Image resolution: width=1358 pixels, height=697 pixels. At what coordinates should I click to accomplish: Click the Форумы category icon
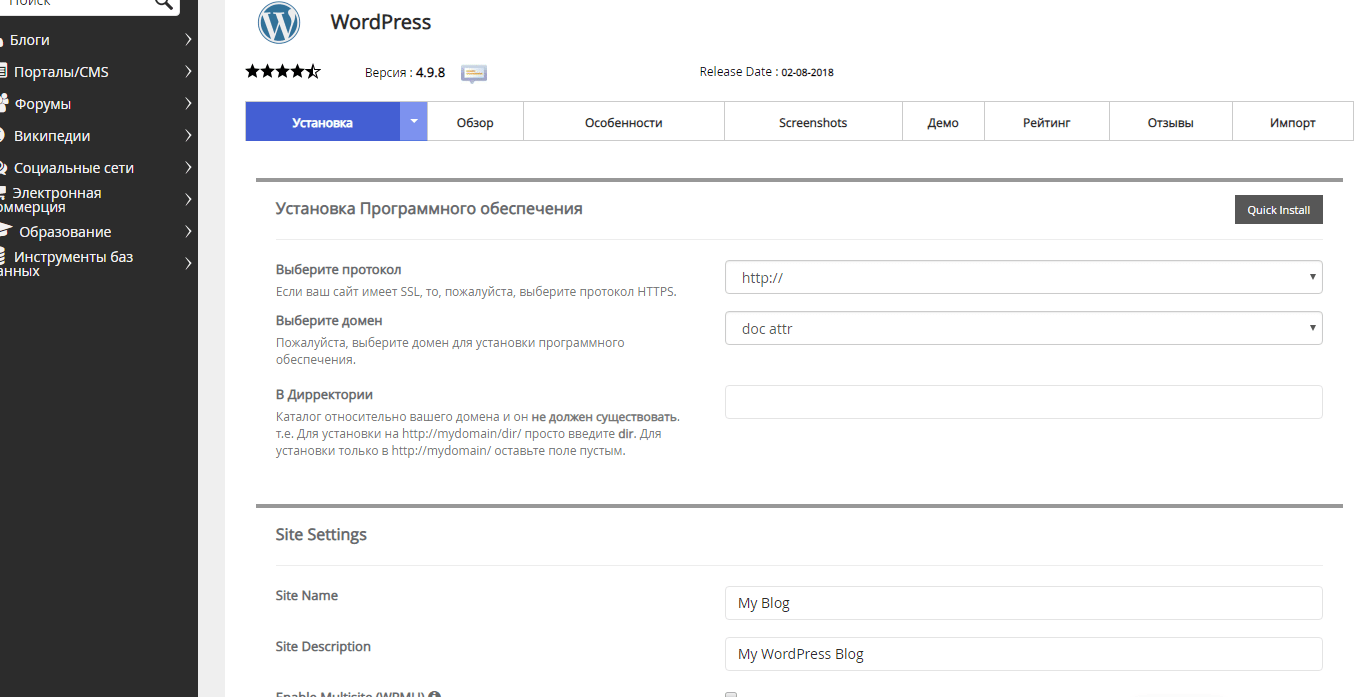[4, 104]
